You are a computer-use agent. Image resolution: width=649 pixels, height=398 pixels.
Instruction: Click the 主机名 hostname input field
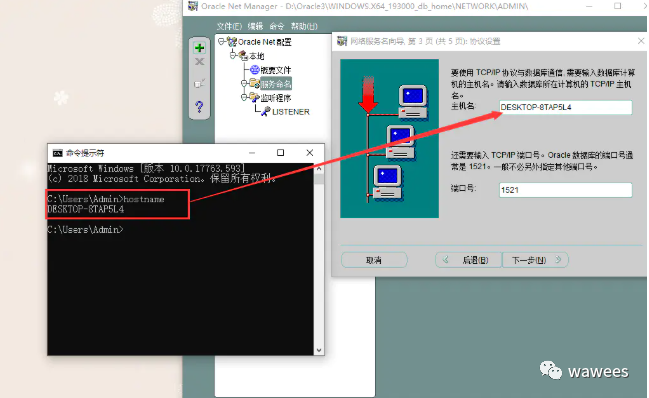[565, 107]
